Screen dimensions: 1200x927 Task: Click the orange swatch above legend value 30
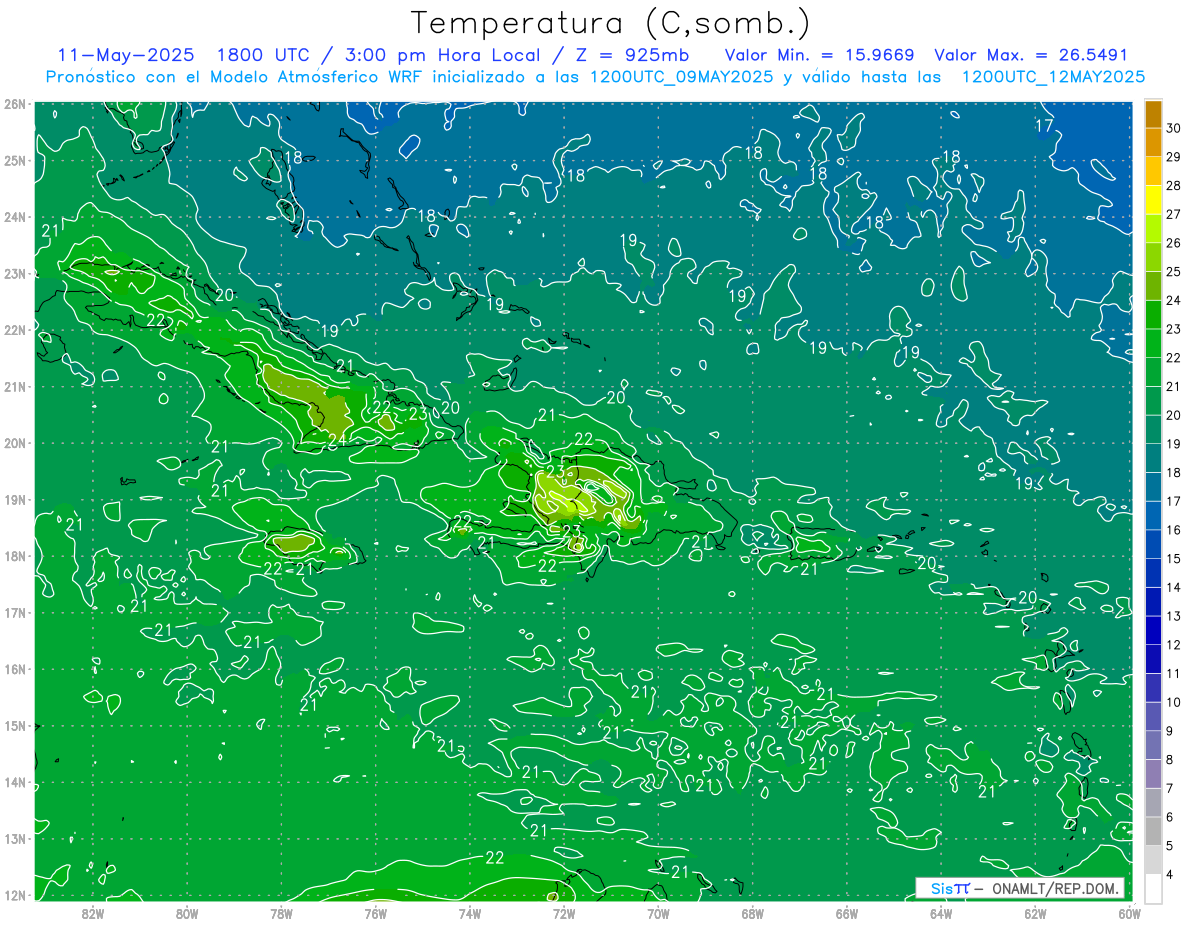[1153, 113]
